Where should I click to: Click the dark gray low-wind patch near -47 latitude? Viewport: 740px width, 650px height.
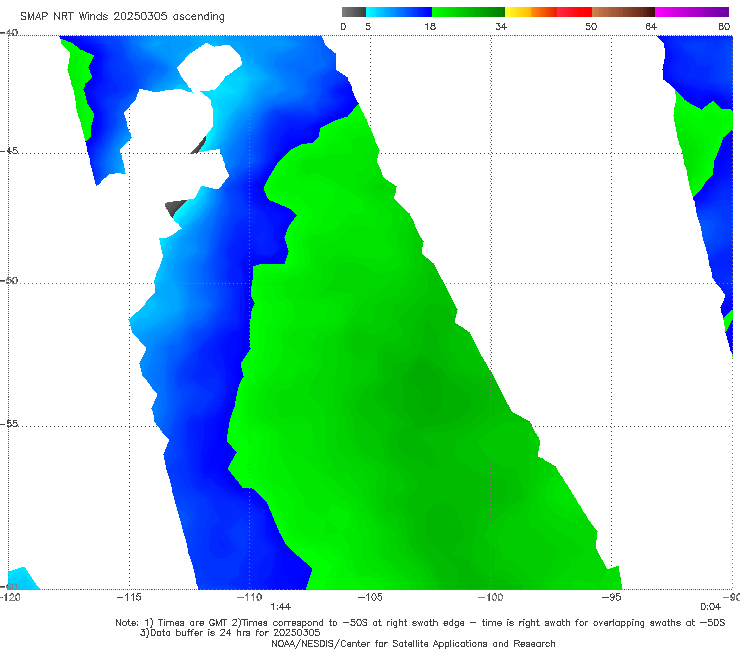click(175, 207)
